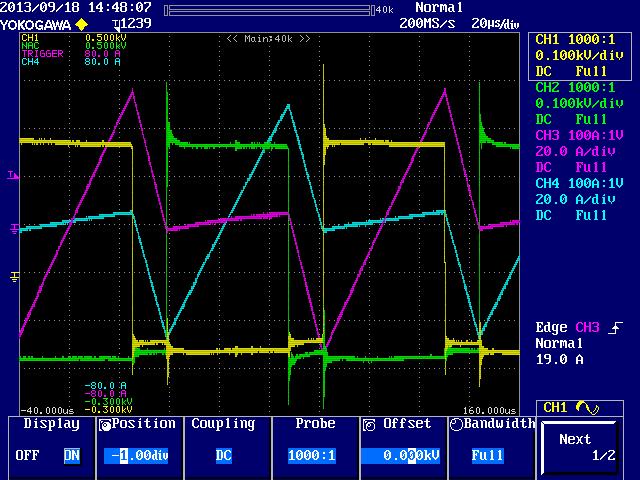
Task: Click CH2 0.100kV/div scale
Action: [579, 103]
